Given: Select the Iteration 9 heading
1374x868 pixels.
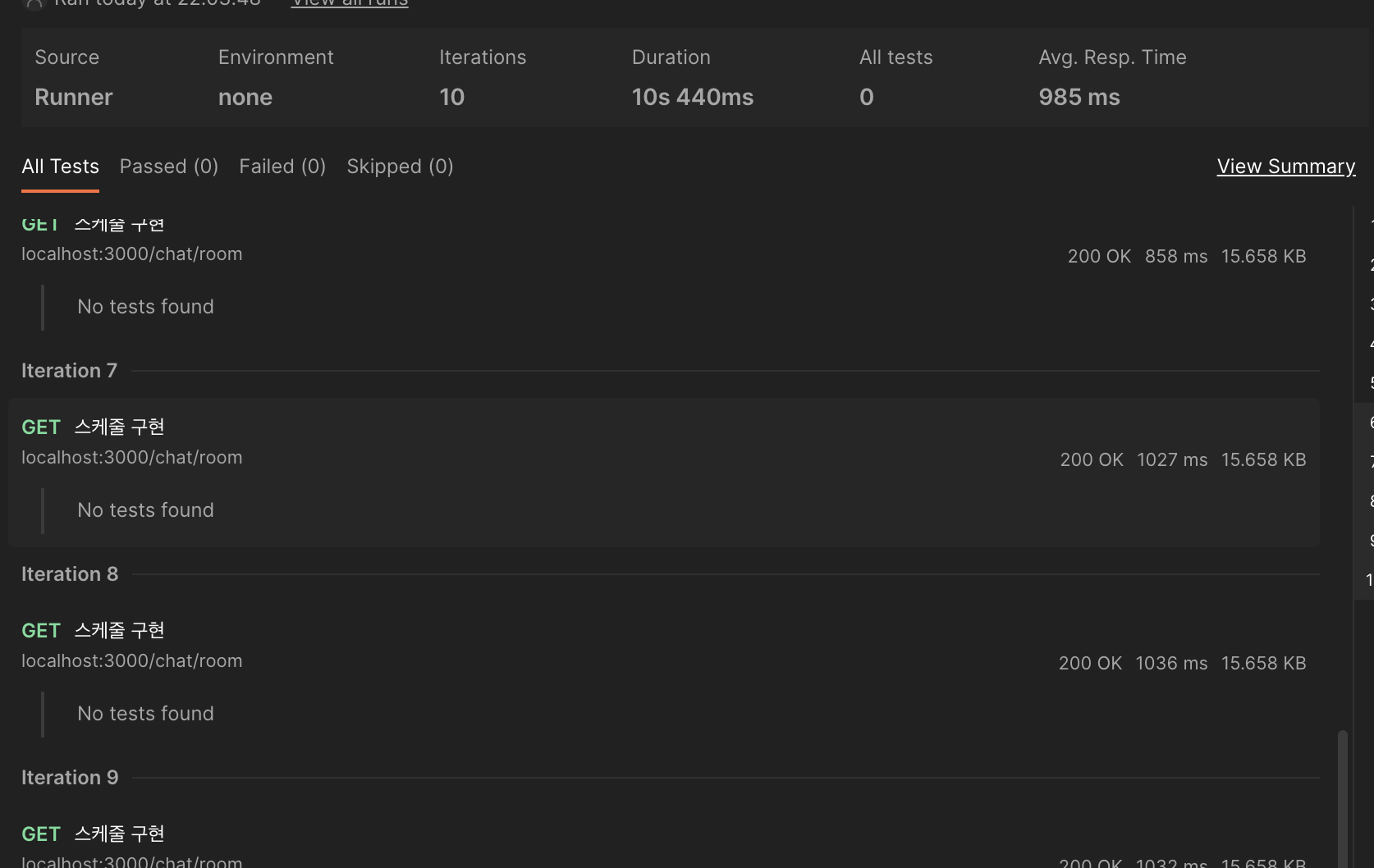Looking at the screenshot, I should point(70,778).
